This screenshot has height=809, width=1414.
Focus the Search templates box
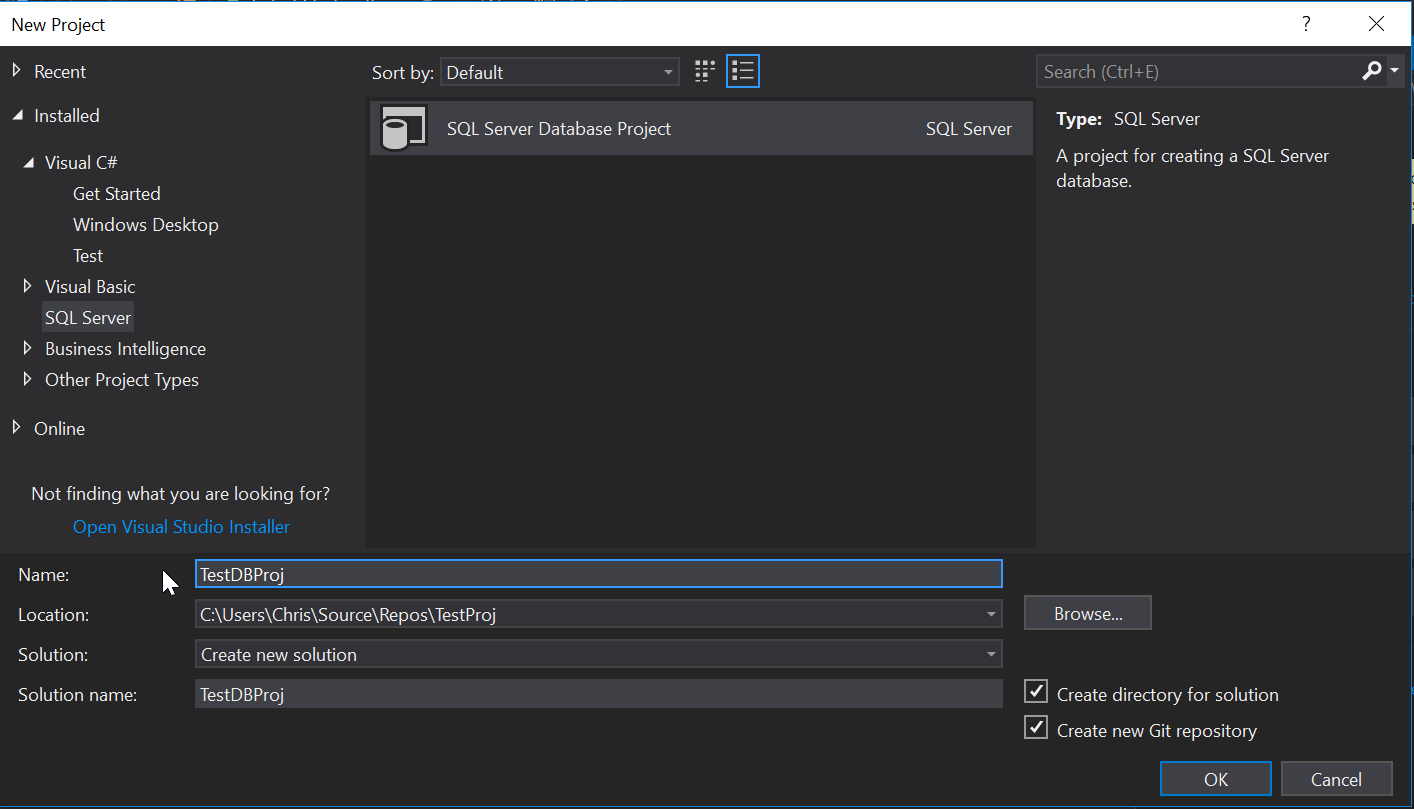(x=1196, y=72)
